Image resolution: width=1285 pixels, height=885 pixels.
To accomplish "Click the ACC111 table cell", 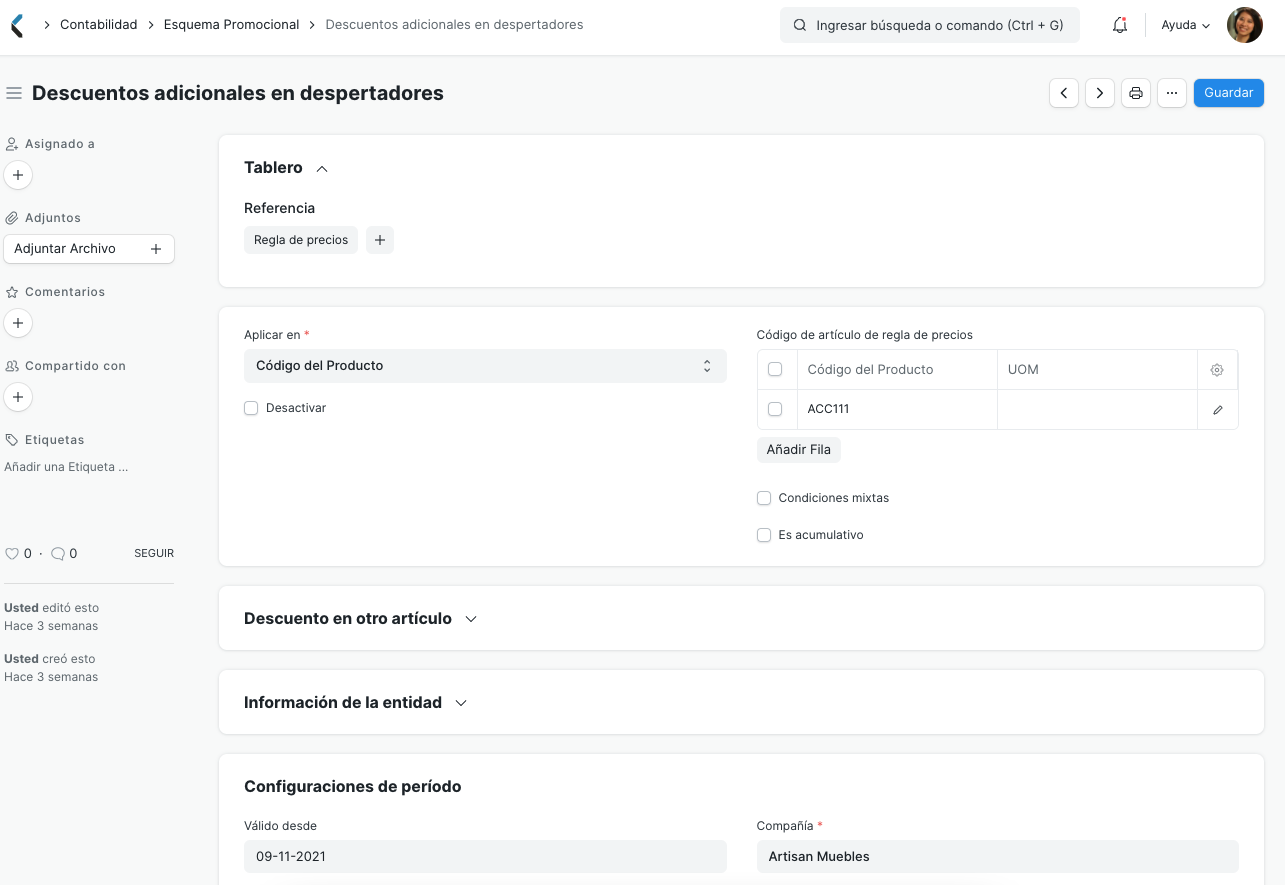I will [897, 410].
